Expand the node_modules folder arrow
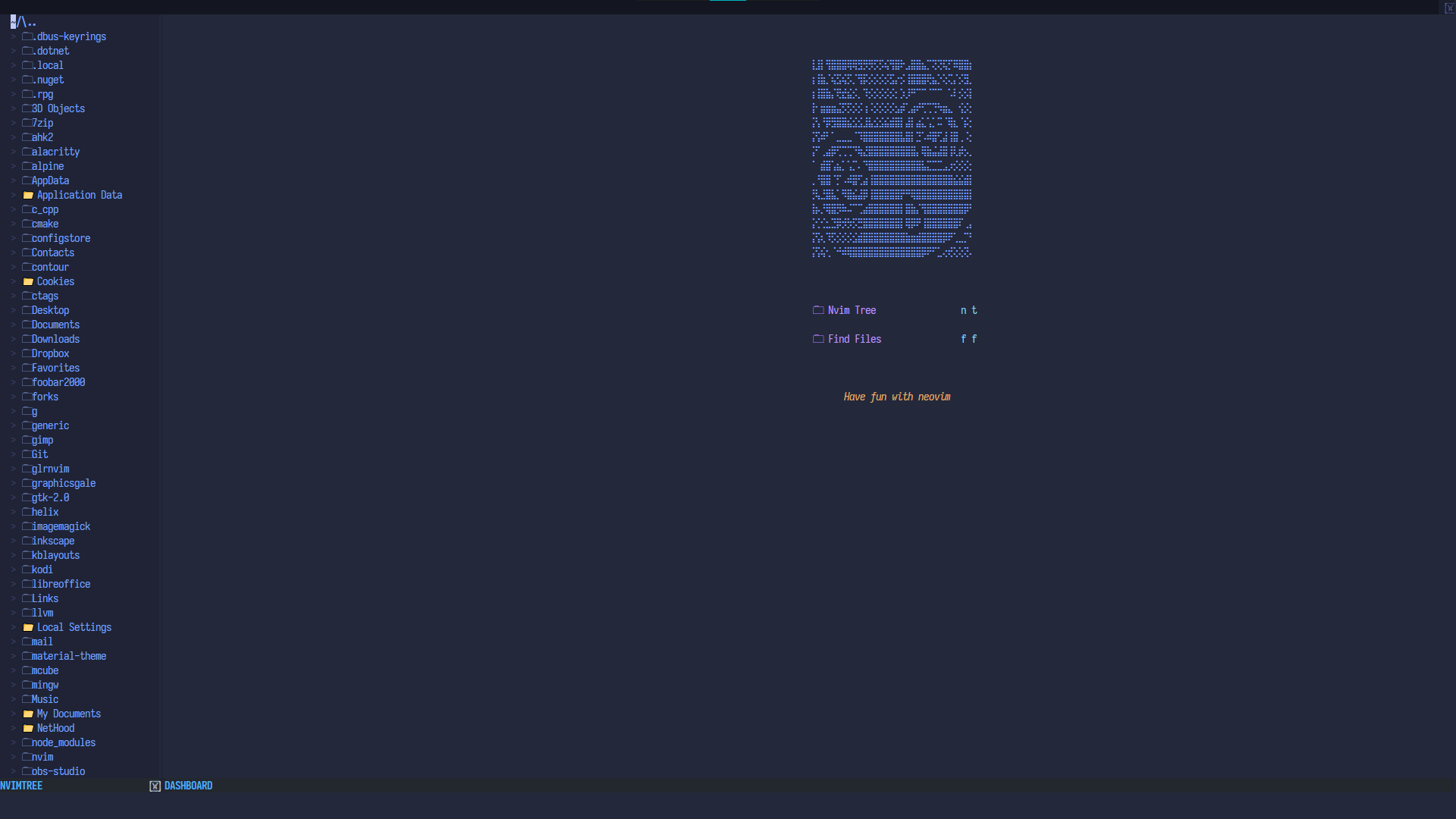This screenshot has height=819, width=1456. (13, 743)
